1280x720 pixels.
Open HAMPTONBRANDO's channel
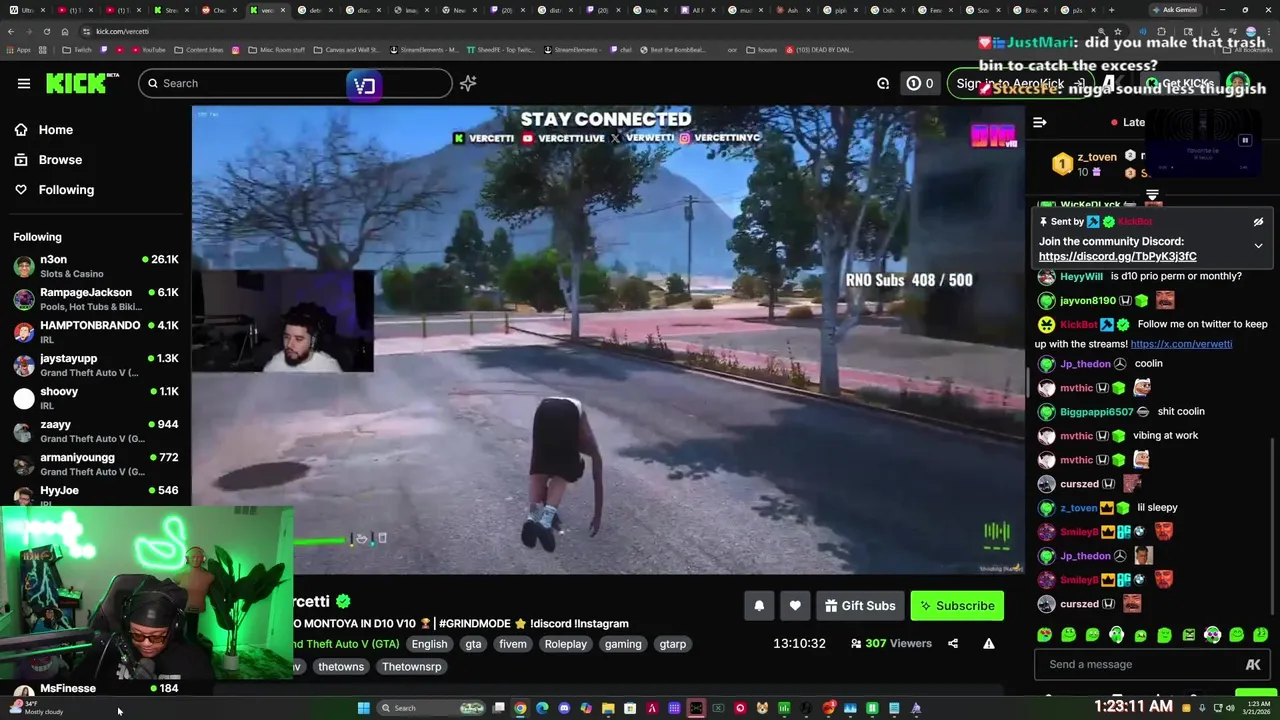click(x=96, y=332)
